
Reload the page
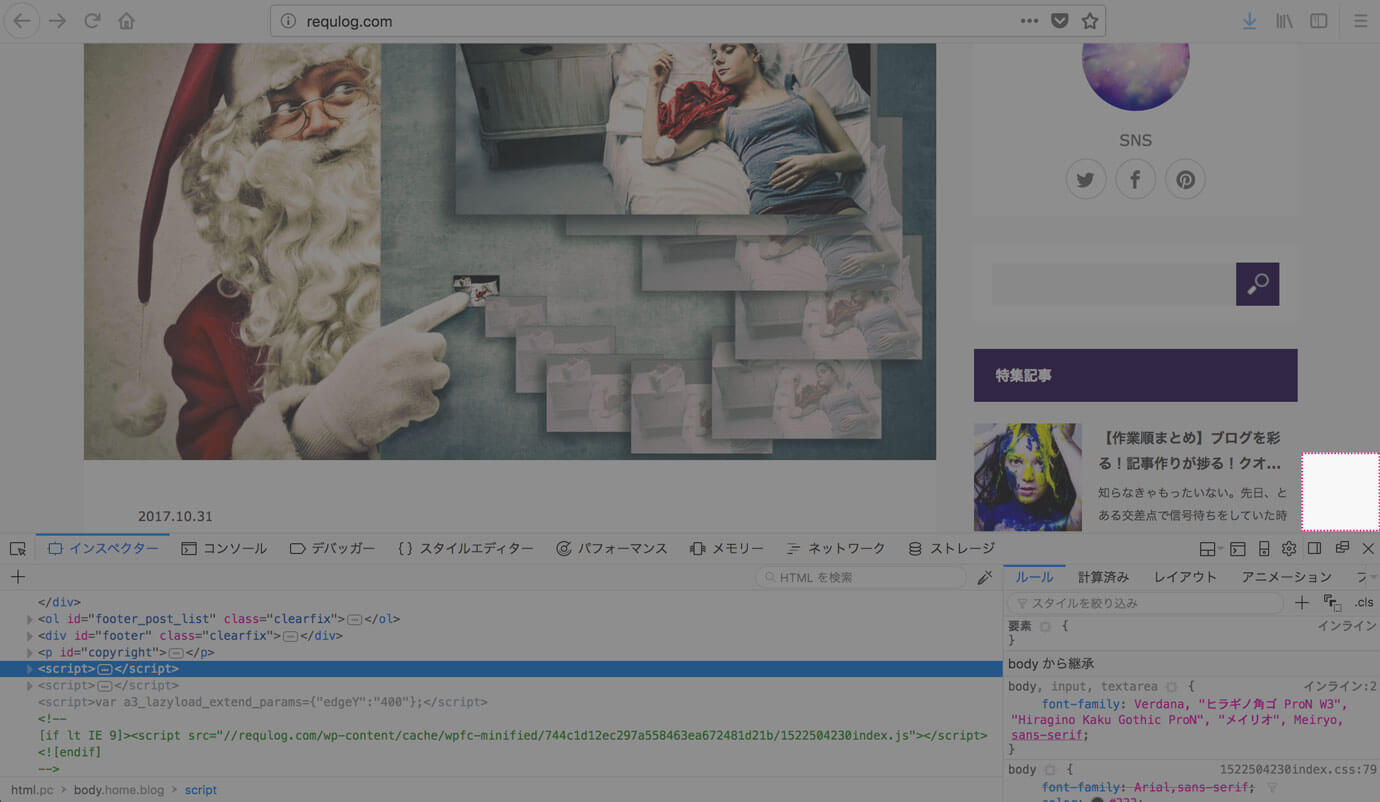(92, 21)
